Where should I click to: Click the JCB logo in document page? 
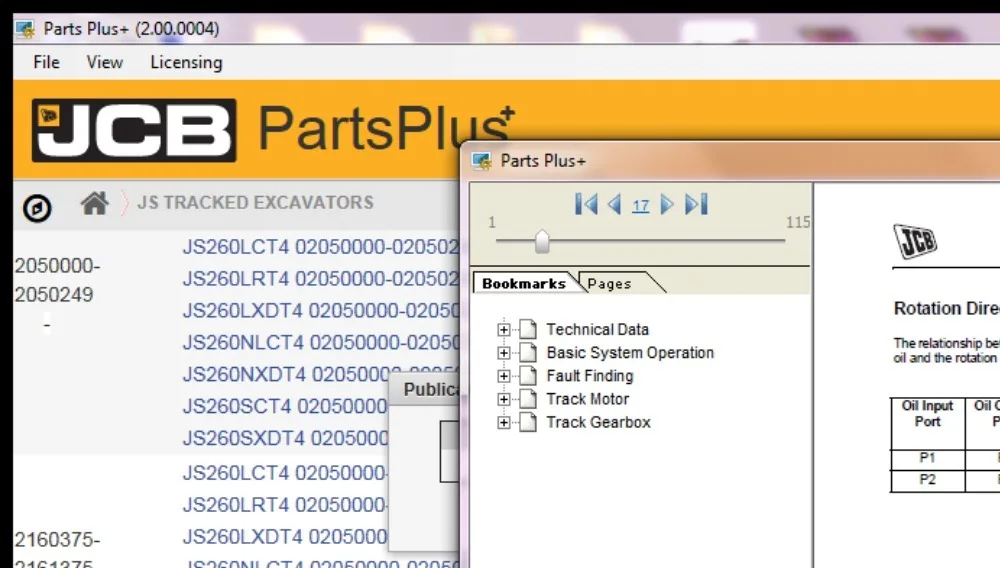pos(915,241)
